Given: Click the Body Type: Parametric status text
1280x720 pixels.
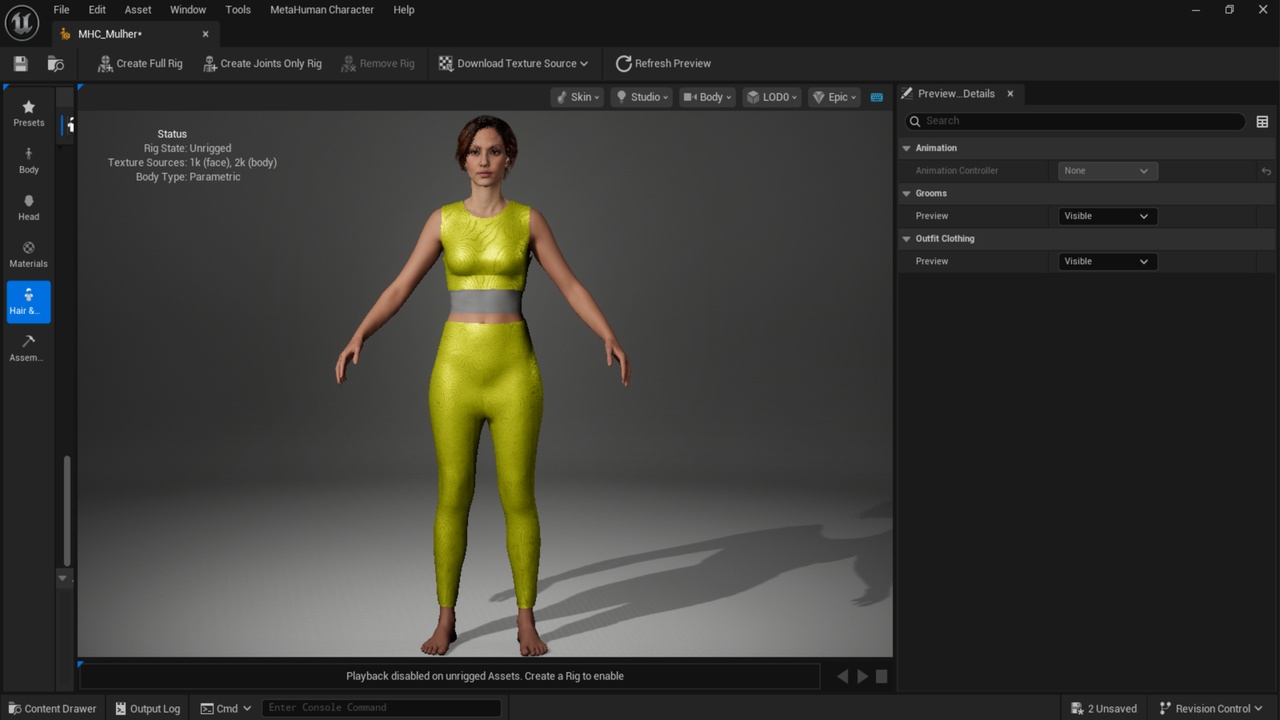Looking at the screenshot, I should (x=188, y=177).
